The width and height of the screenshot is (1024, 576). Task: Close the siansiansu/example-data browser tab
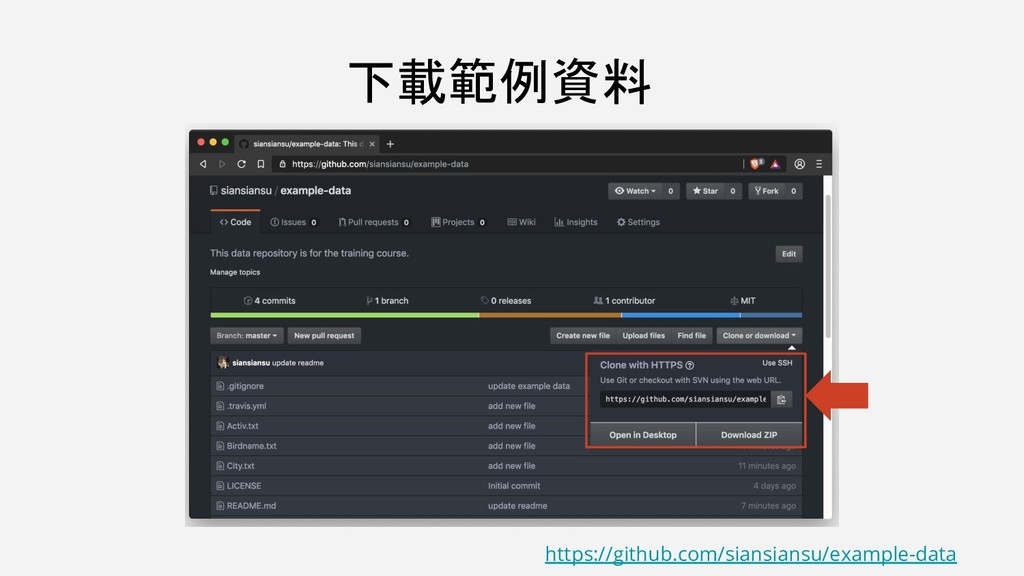pos(372,144)
